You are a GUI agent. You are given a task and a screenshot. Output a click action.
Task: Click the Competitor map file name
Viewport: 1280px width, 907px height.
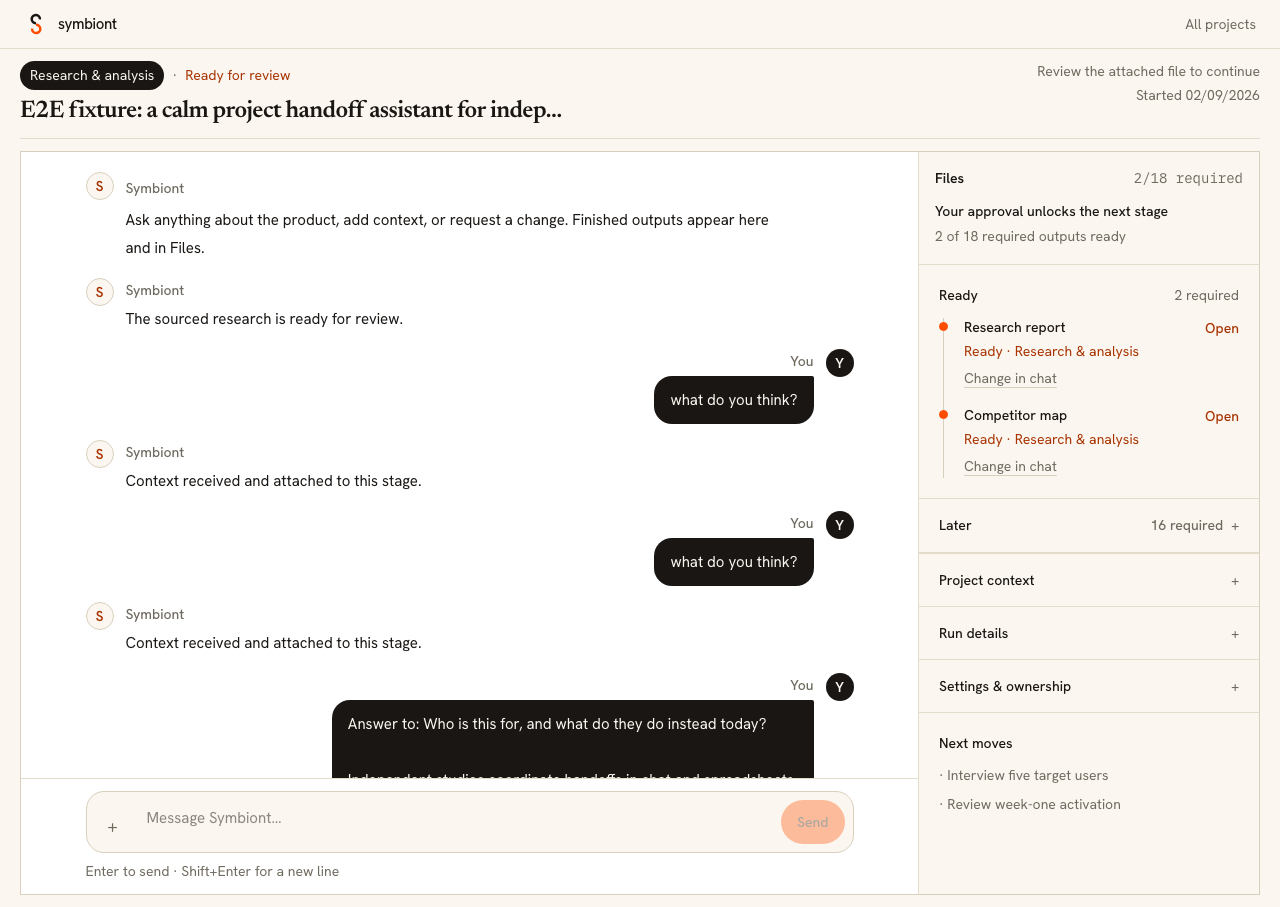pyautogui.click(x=1015, y=415)
